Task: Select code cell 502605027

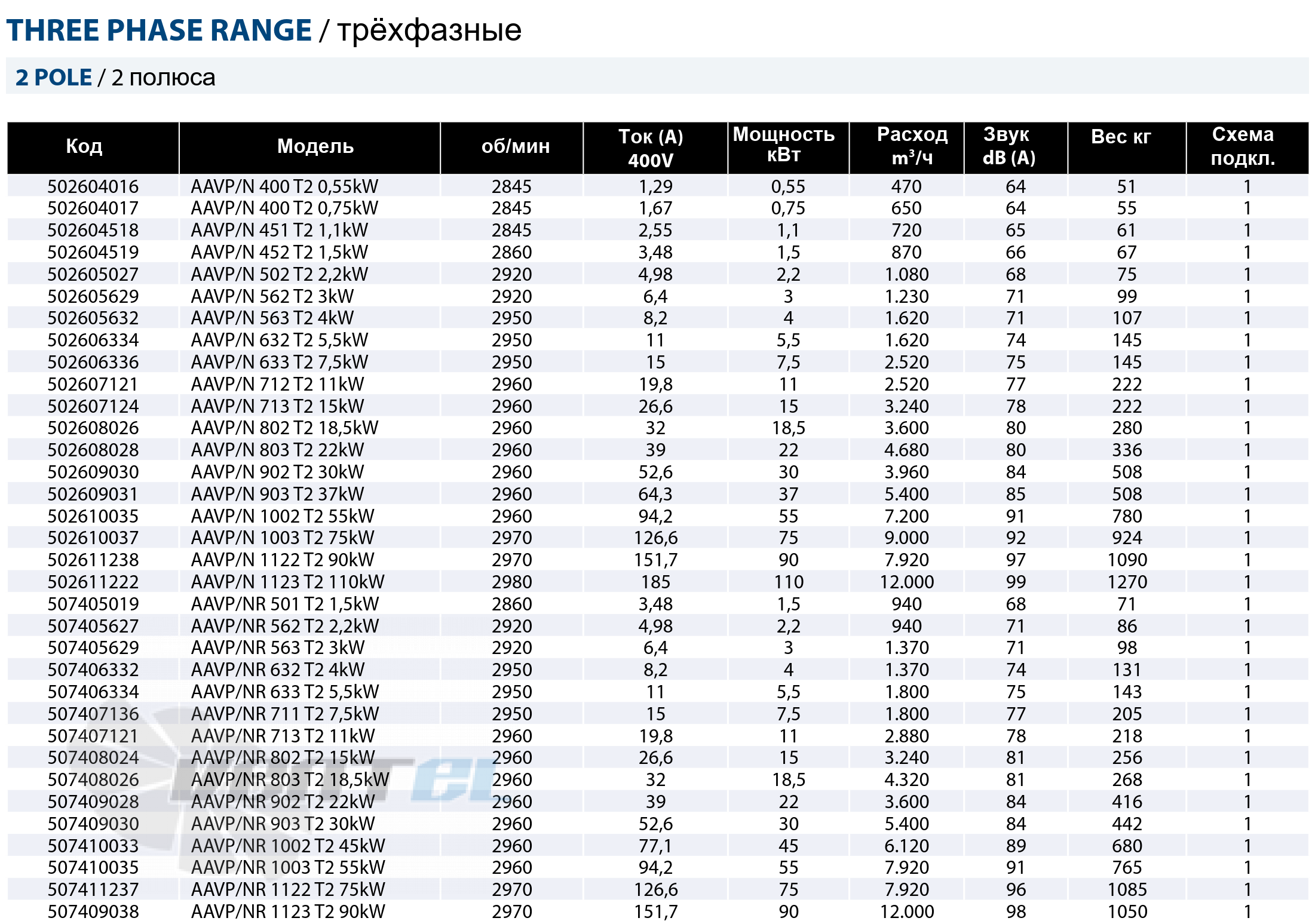Action: [93, 274]
